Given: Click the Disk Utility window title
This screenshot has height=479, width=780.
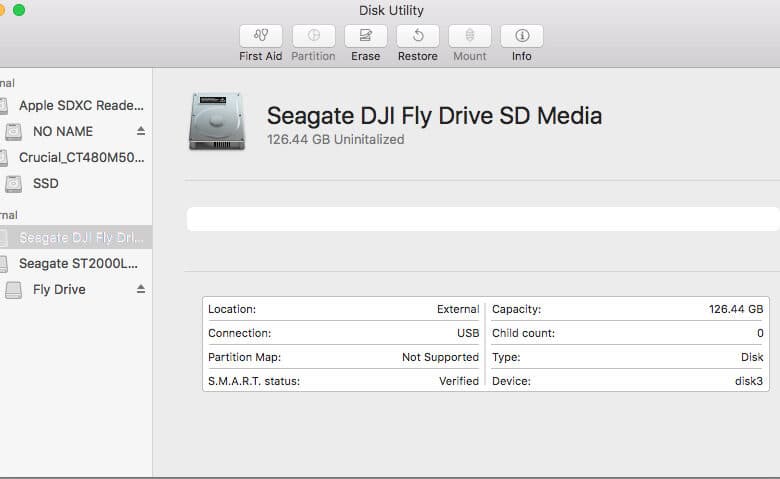Looking at the screenshot, I should click(391, 10).
